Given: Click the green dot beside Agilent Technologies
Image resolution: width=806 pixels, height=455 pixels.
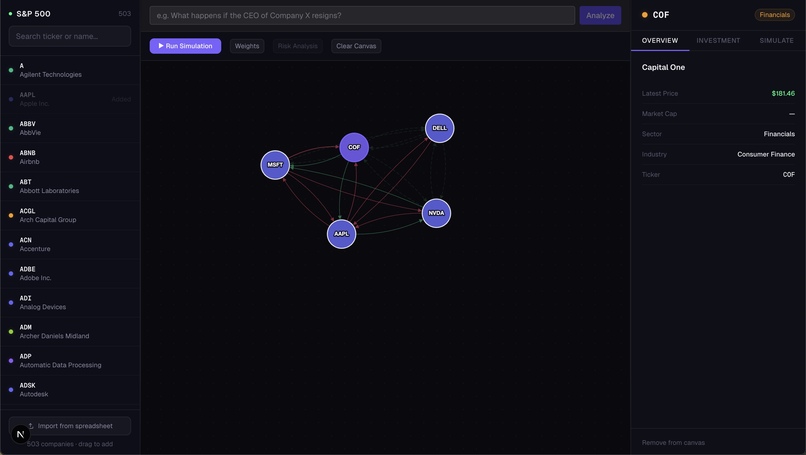Looking at the screenshot, I should pyautogui.click(x=11, y=70).
